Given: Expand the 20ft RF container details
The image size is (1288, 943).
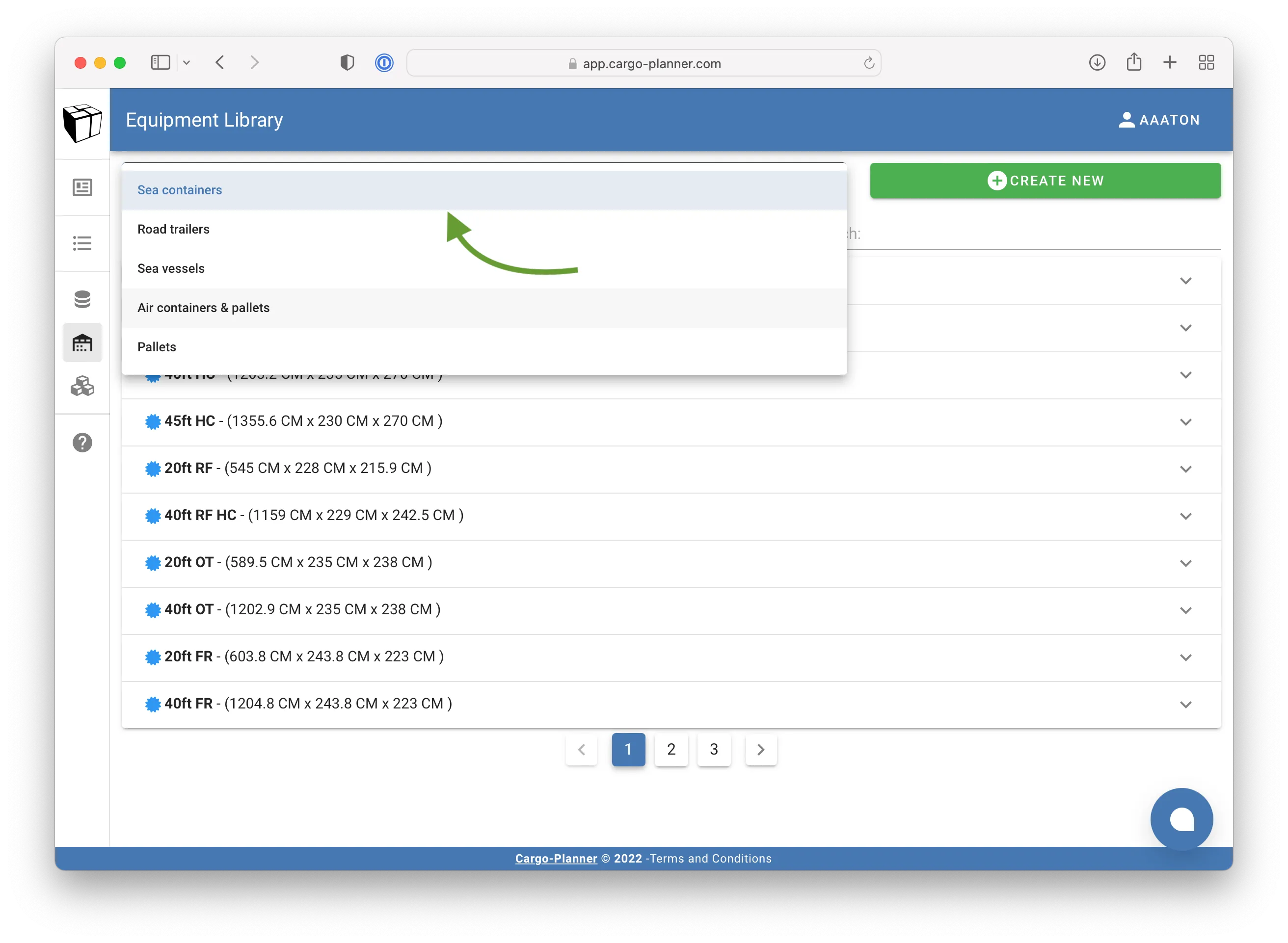Looking at the screenshot, I should click(1185, 469).
